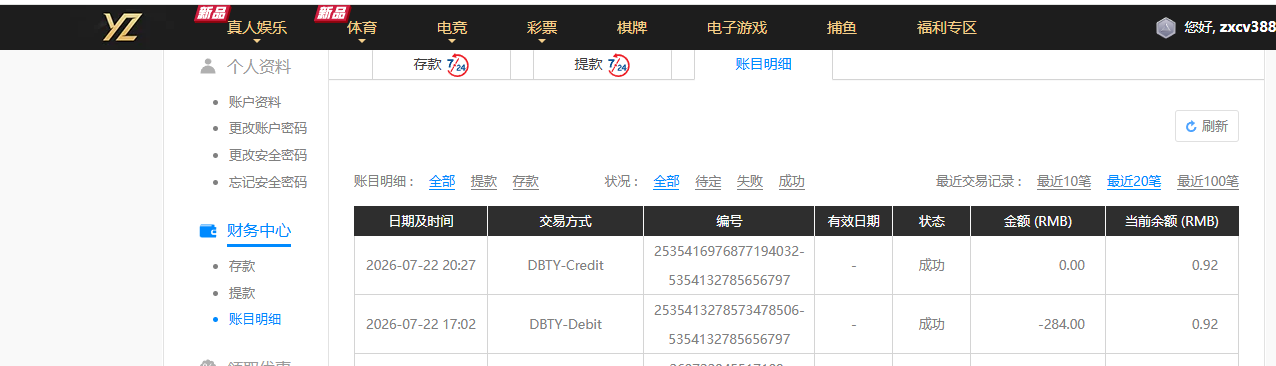Viewport: 1276px width, 366px height.
Task: Open 更改账户密码 in sidebar
Action: (x=268, y=128)
